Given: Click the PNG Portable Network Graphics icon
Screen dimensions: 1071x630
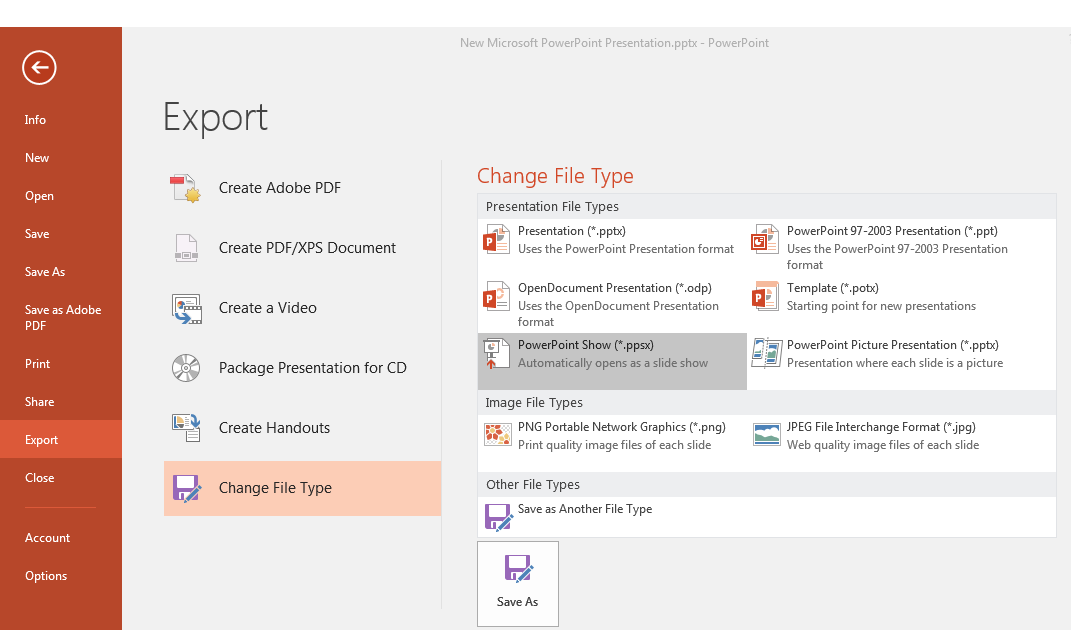Looking at the screenshot, I should tap(497, 435).
